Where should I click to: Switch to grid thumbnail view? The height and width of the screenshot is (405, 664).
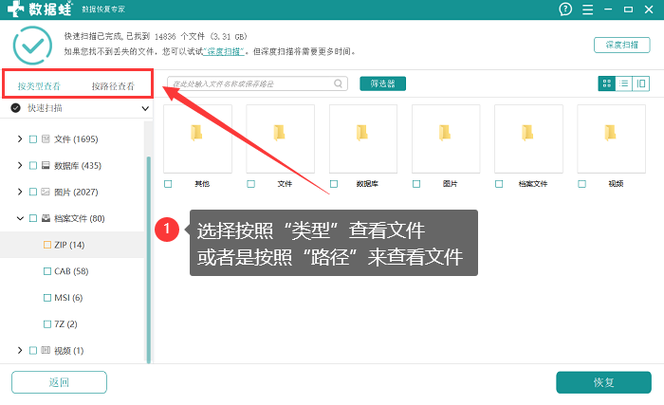[606, 83]
